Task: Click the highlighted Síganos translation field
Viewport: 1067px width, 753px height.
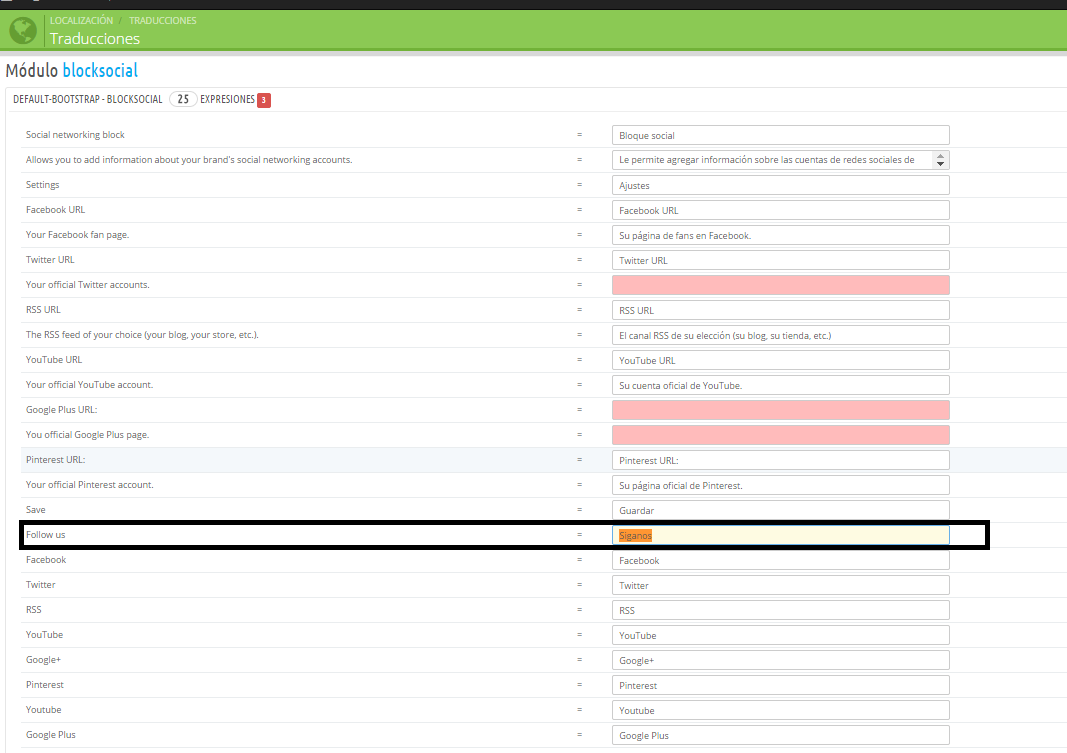Action: (780, 535)
